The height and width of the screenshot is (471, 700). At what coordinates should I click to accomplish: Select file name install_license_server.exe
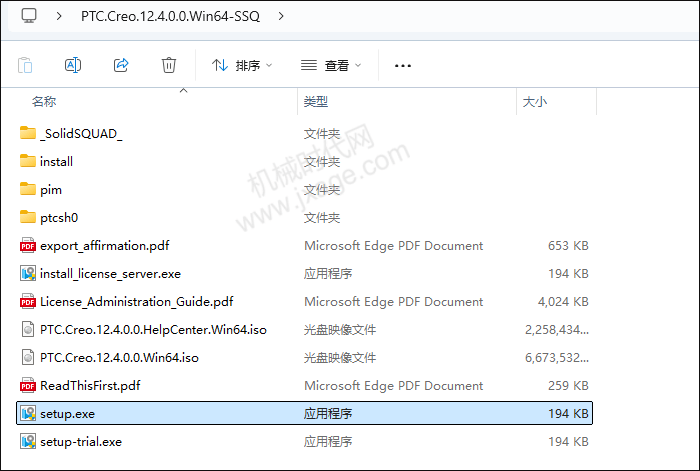click(110, 274)
